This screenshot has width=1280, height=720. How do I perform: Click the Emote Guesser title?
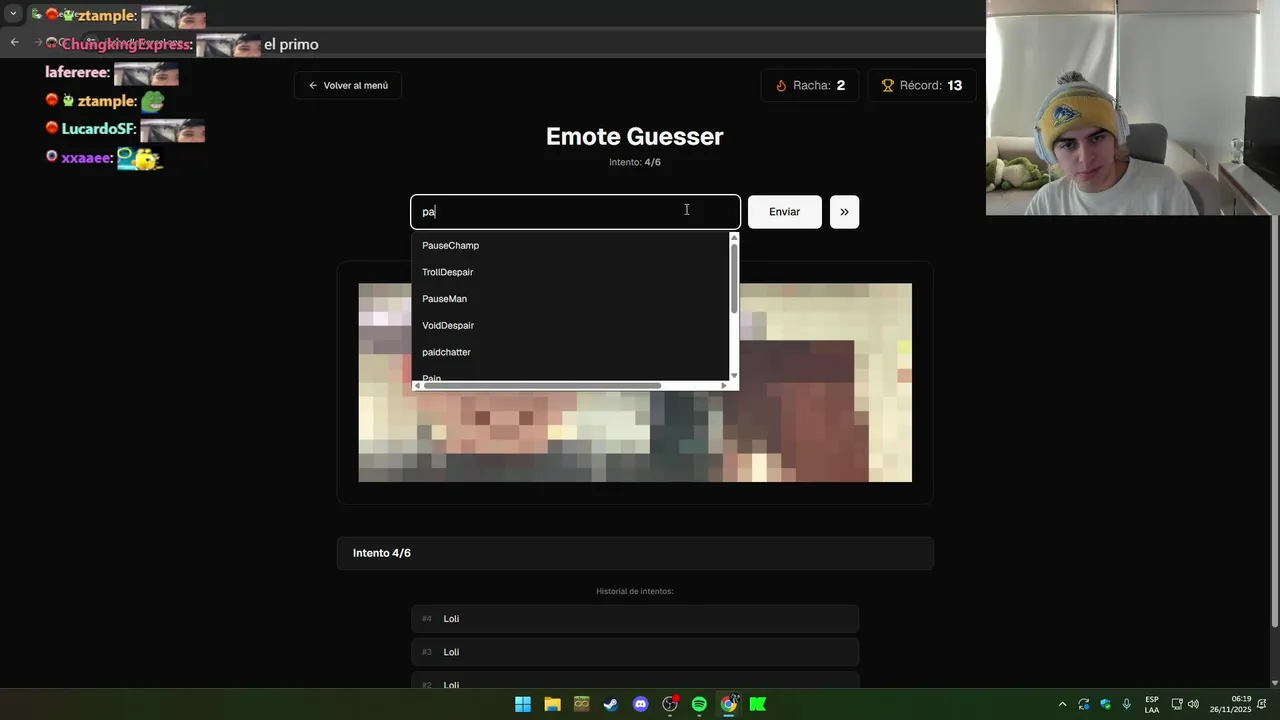coord(635,137)
